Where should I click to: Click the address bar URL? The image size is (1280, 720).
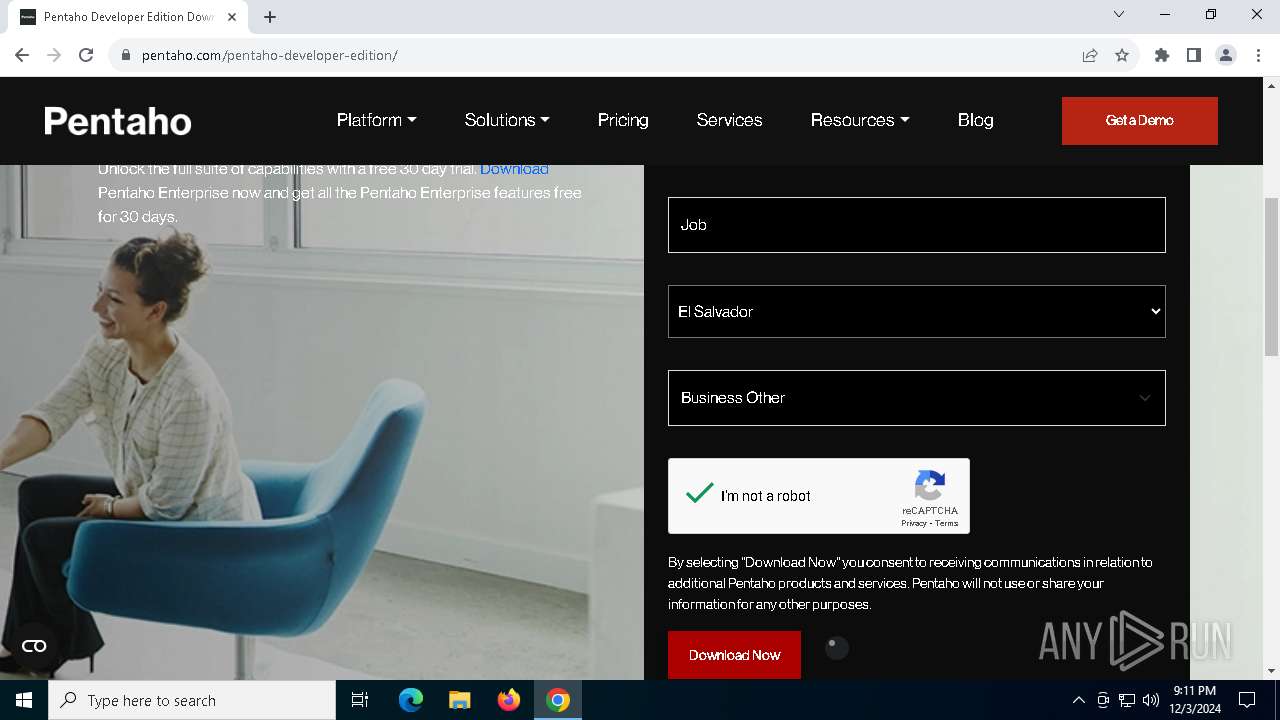click(x=270, y=55)
